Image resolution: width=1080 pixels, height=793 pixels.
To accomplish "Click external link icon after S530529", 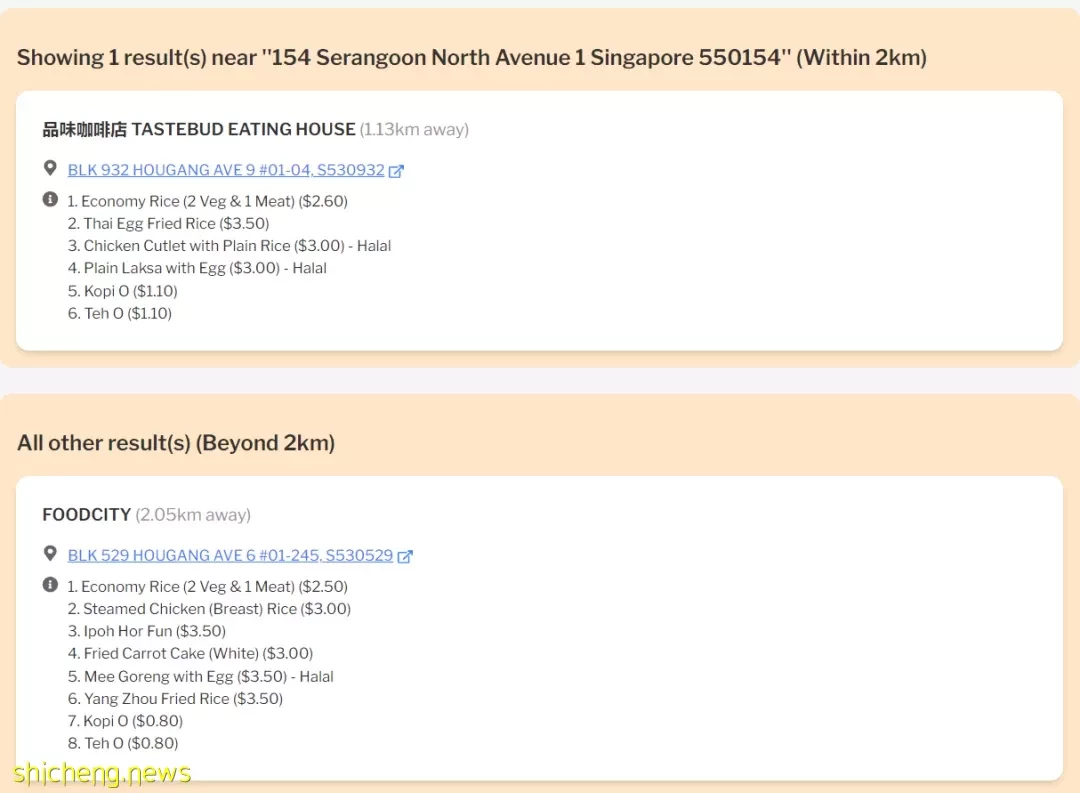I will pos(405,556).
